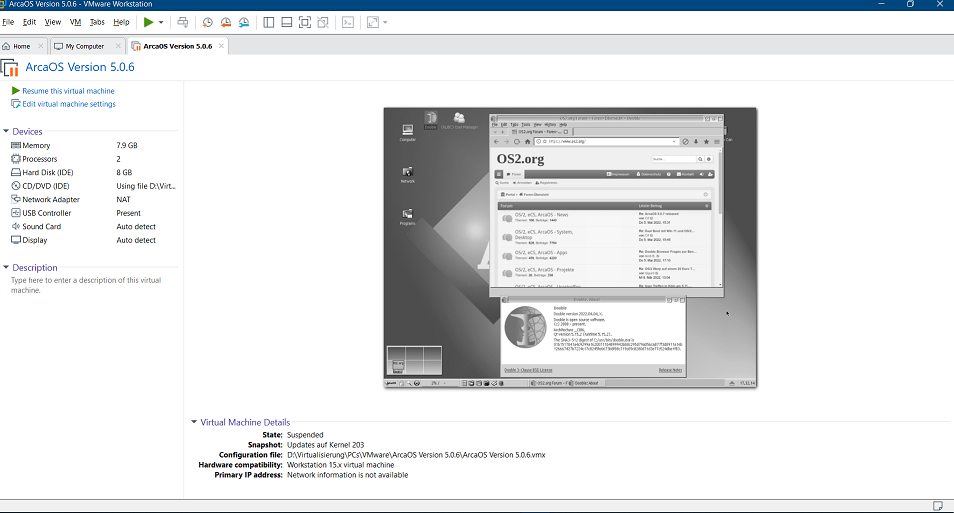Click the Send Ctrl+Alt+Del toolbar icon
Screen dimensions: 954x513
point(183,23)
